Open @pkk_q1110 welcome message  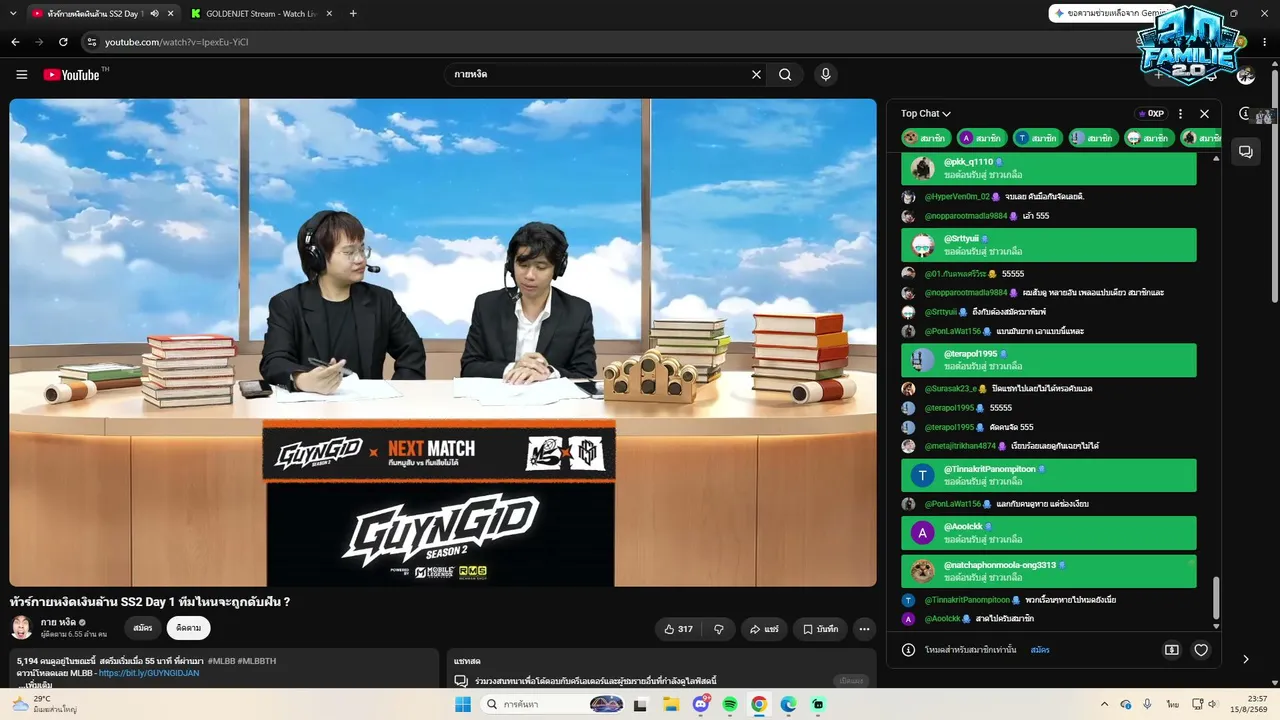click(x=1049, y=168)
